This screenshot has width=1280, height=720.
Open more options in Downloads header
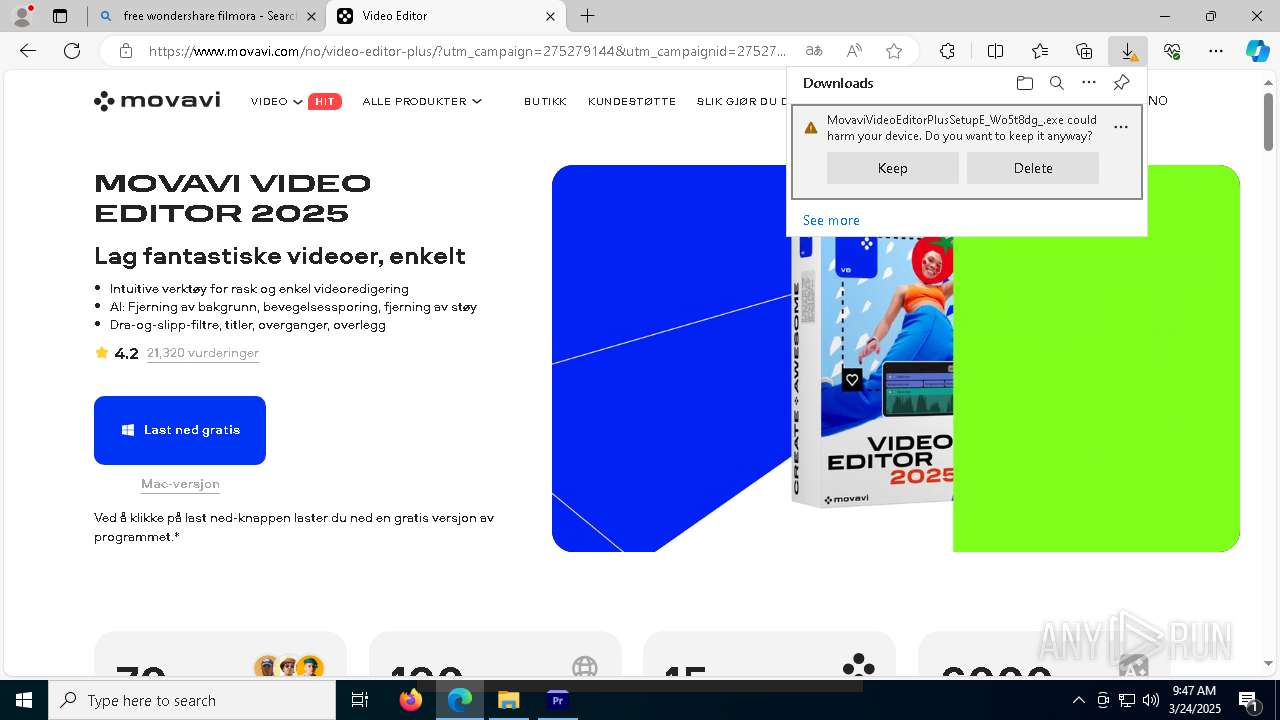(1089, 83)
